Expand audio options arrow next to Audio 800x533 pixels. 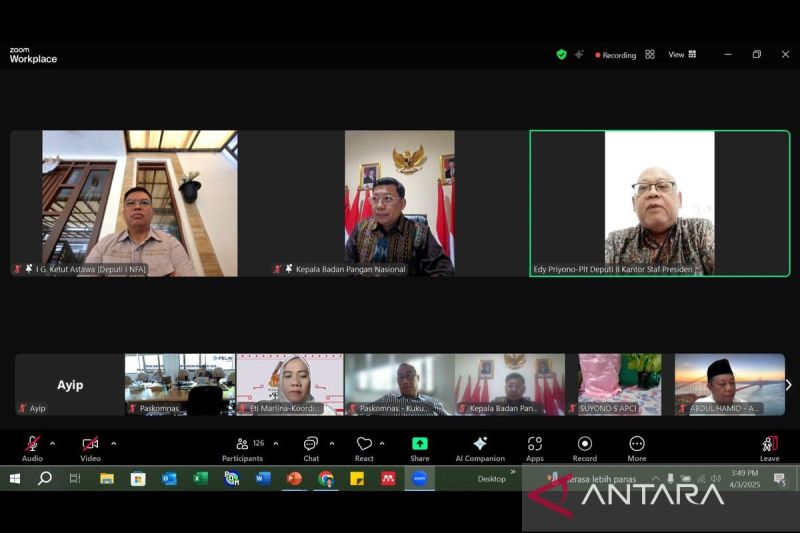coord(52,443)
